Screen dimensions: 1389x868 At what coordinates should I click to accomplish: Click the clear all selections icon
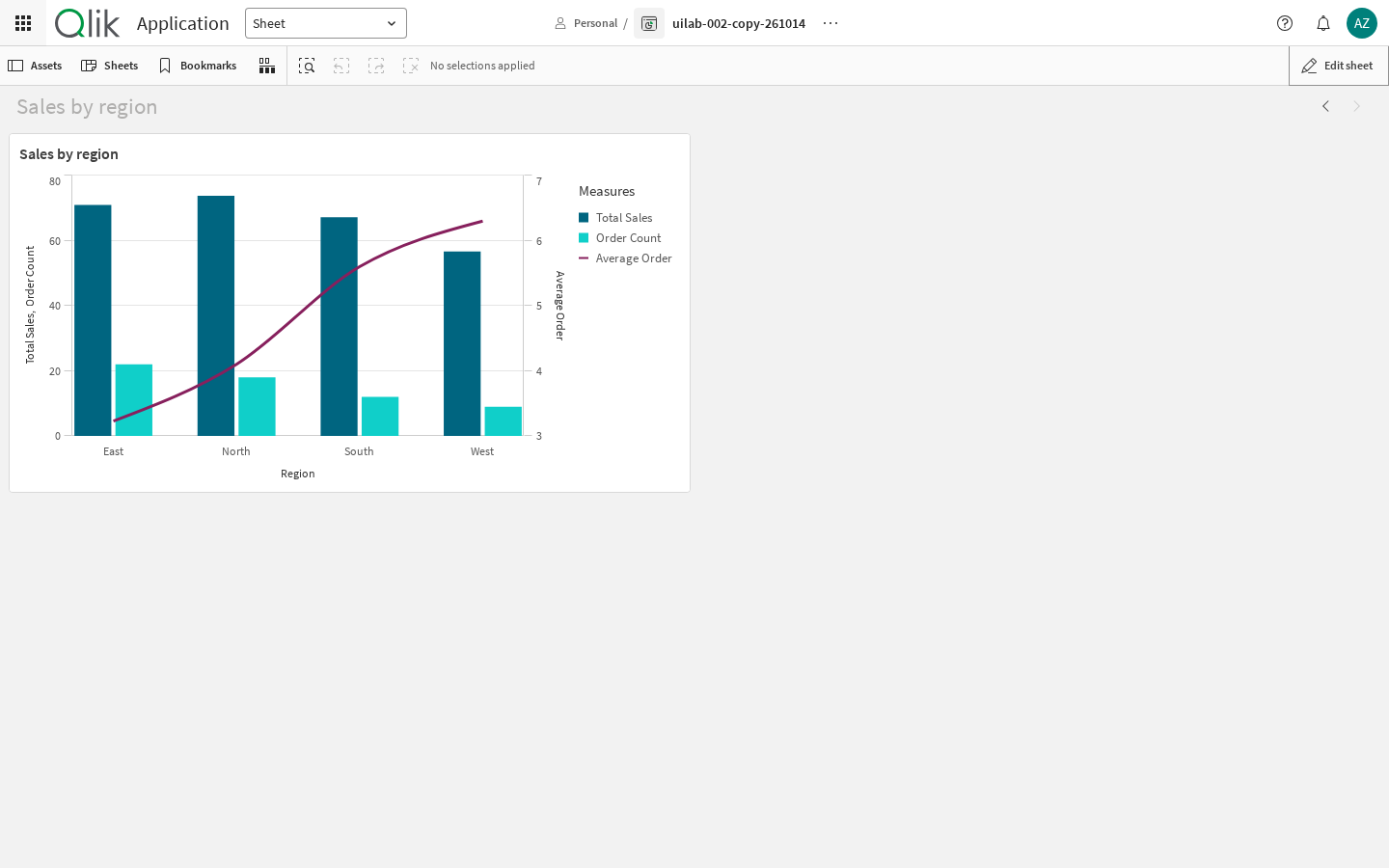[411, 66]
